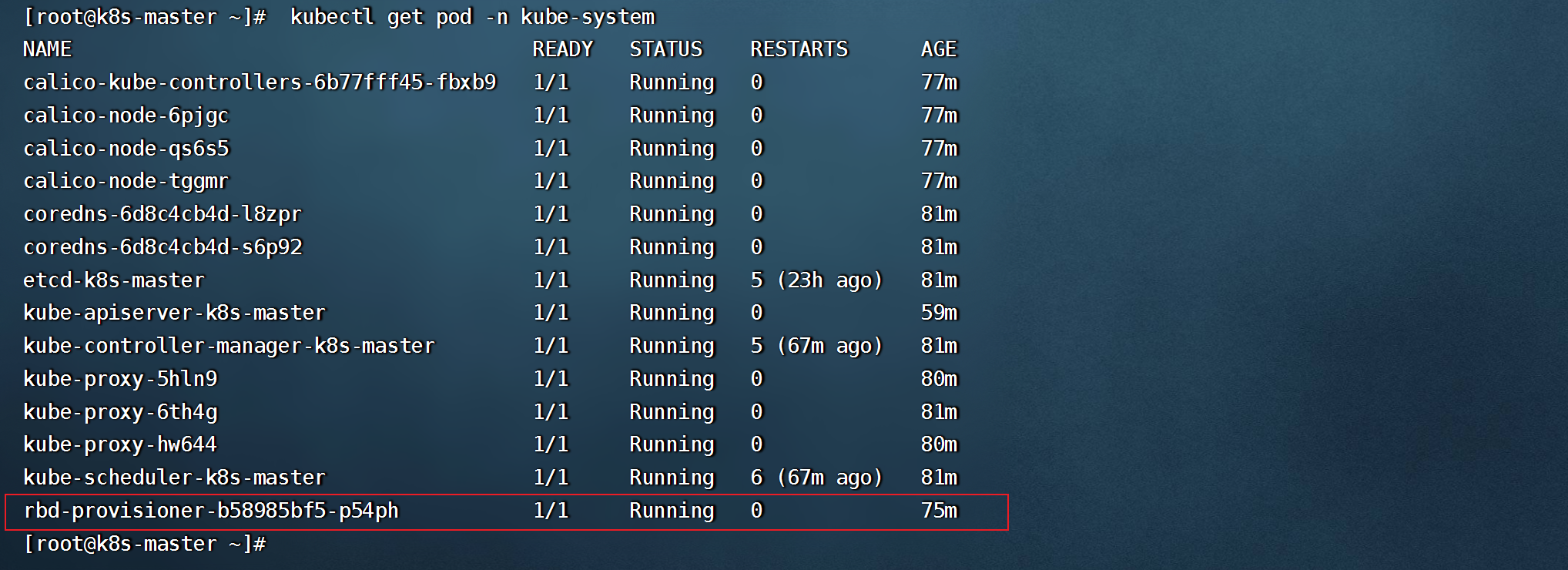Click the highlighted rbd-provisioner-b58985bf5-p54ph pod
The width and height of the screenshot is (1568, 570).
coord(210,511)
